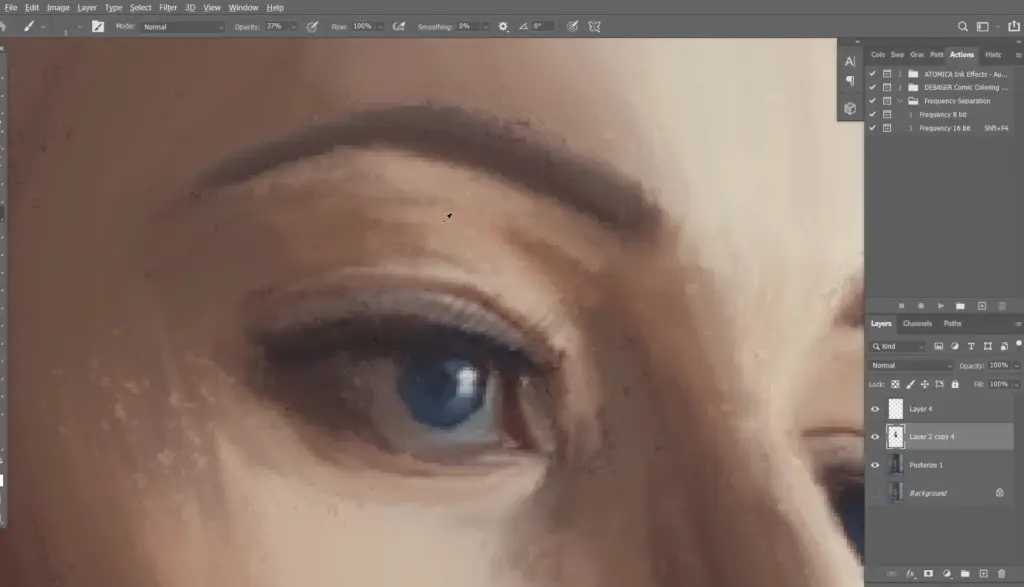Open the Filter menu

click(167, 7)
